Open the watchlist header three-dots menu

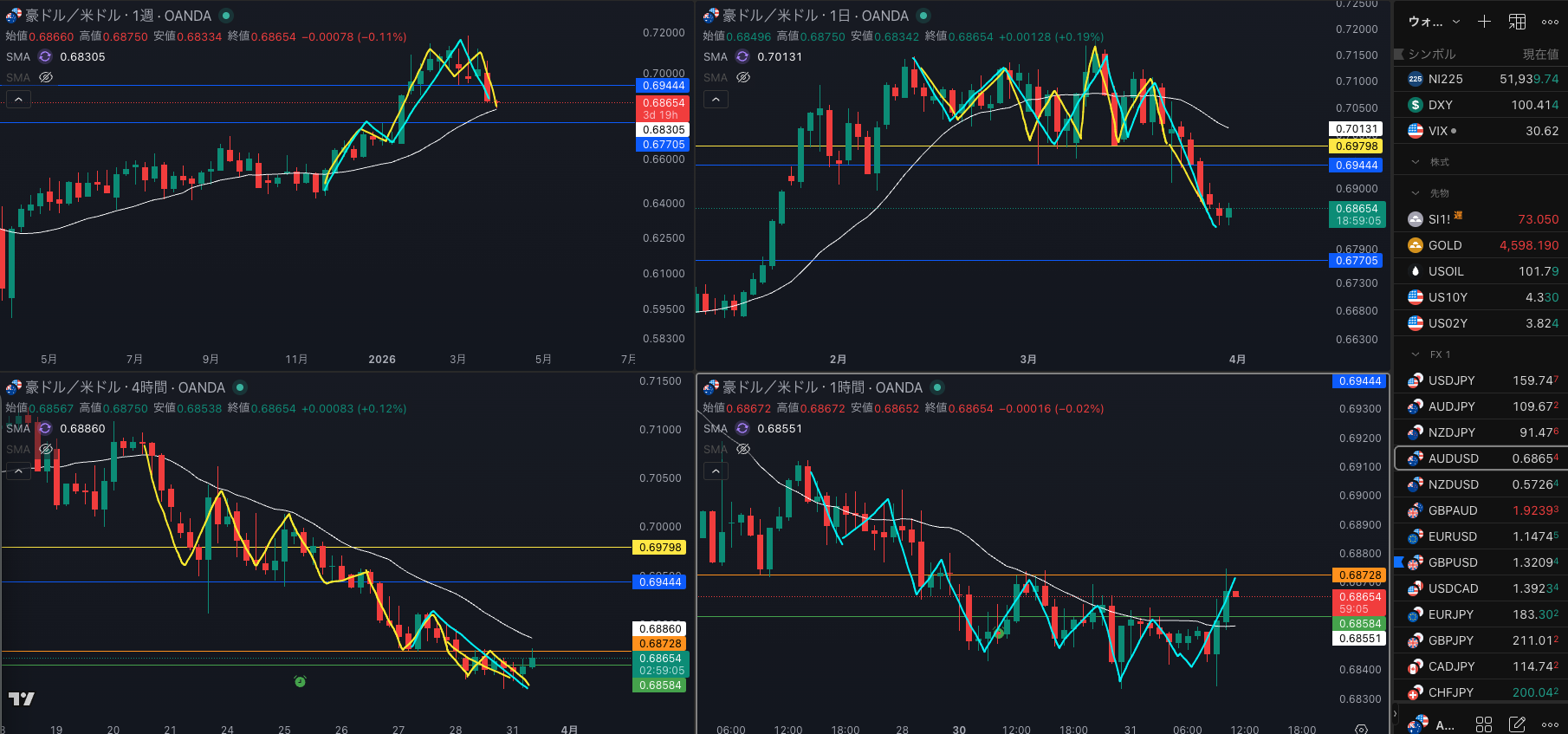click(1550, 22)
